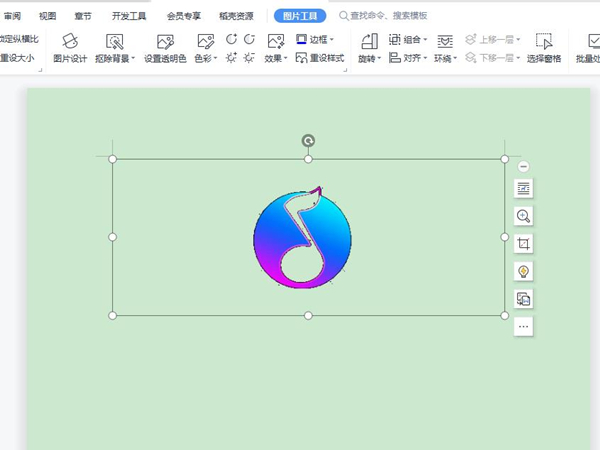600x450 pixels.
Task: Open the layout options icon beside the image
Action: [x=524, y=188]
